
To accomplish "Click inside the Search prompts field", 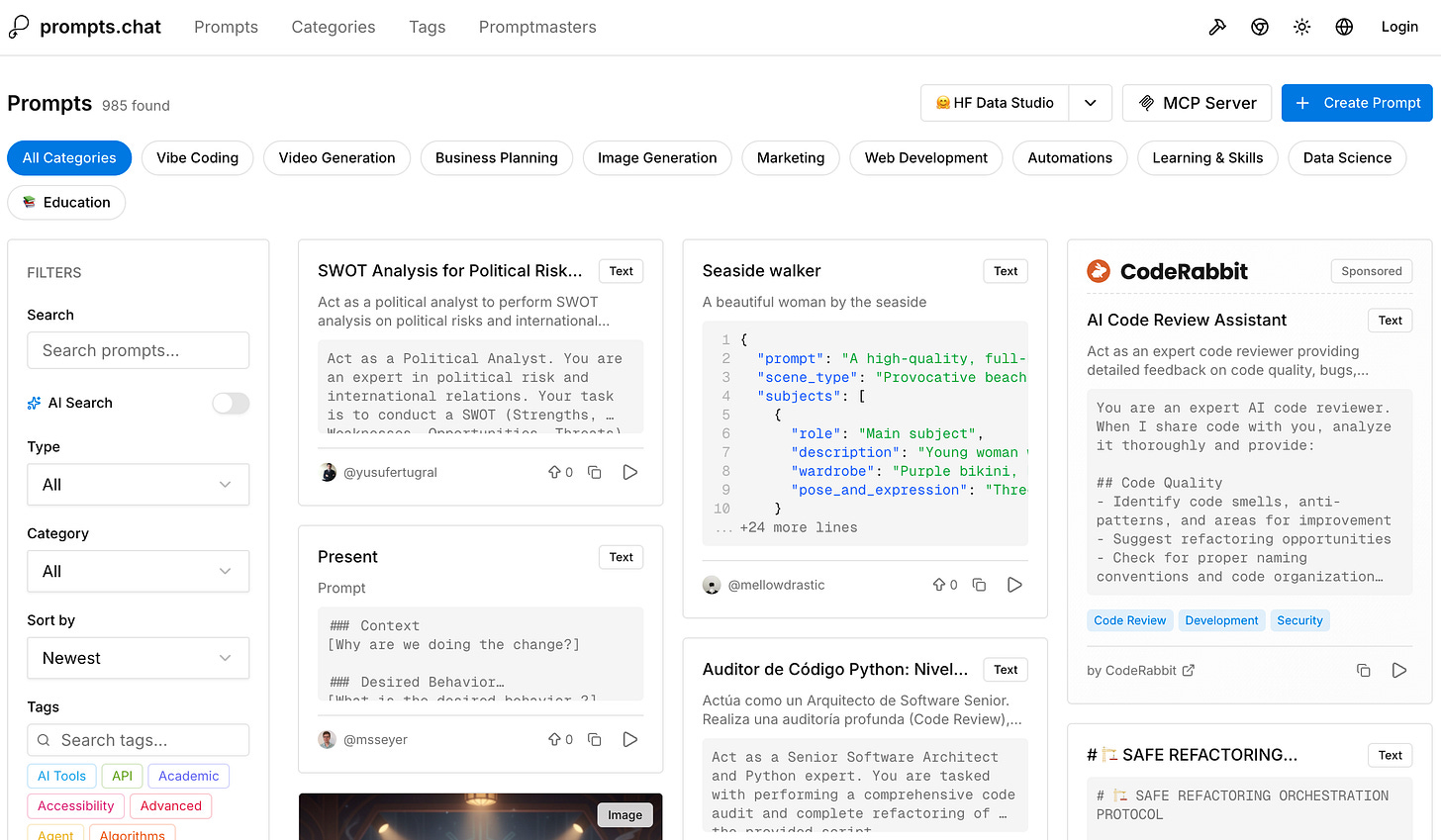I will tap(138, 350).
